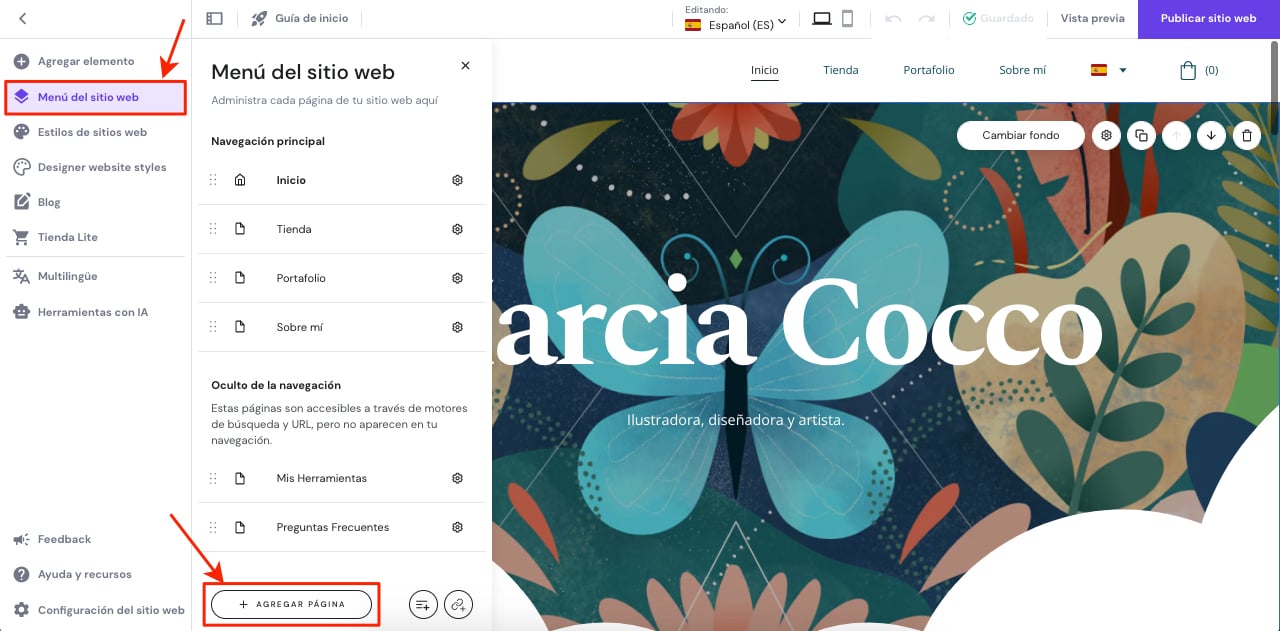Duplicate the section using copy icon
Viewport: 1280px width, 631px height.
(x=1141, y=135)
